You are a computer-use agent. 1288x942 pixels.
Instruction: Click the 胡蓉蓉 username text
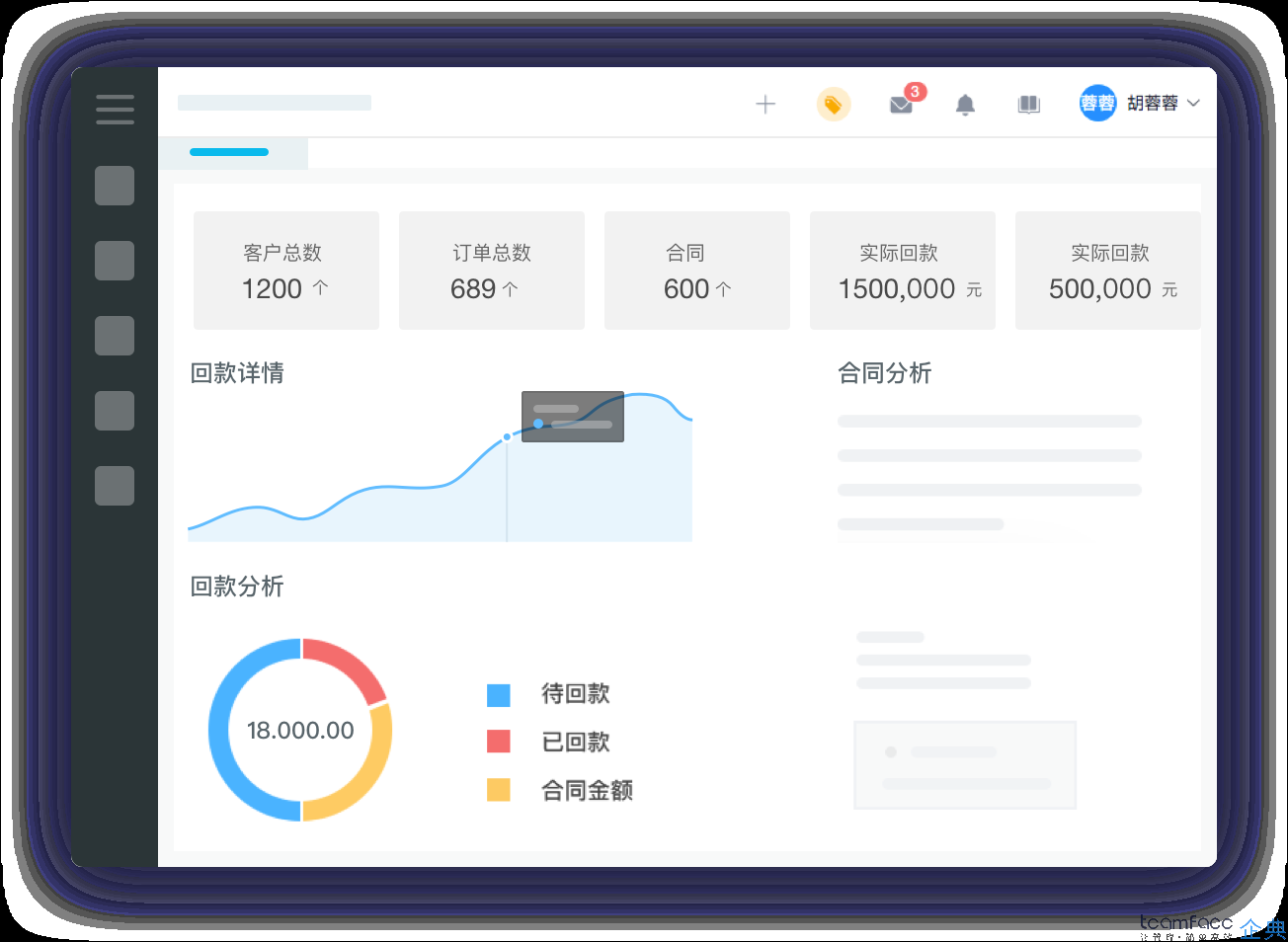pos(1153,103)
